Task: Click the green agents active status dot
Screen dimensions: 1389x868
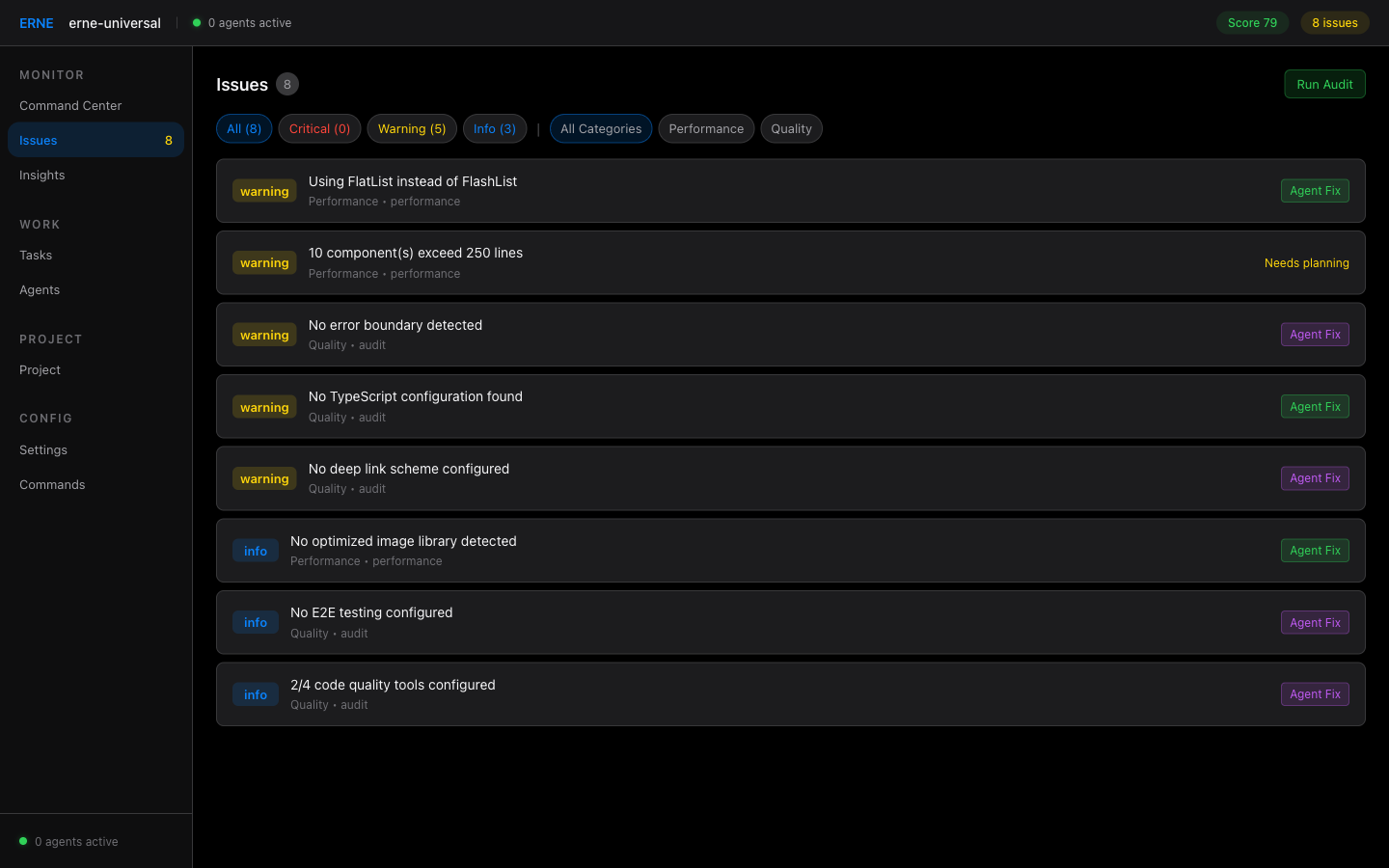Action: pyautogui.click(x=197, y=22)
